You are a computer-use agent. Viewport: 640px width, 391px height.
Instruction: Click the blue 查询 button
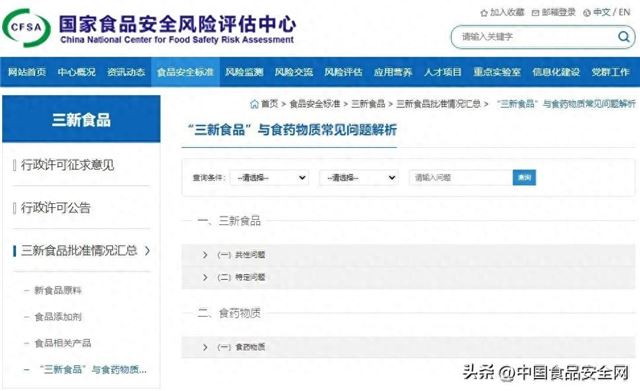pyautogui.click(x=524, y=178)
